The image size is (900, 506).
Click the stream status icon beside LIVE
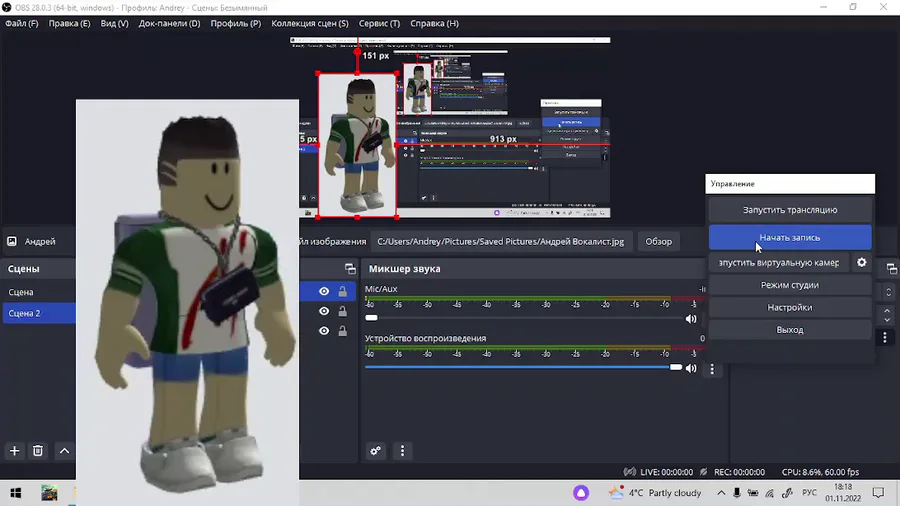tap(630, 472)
